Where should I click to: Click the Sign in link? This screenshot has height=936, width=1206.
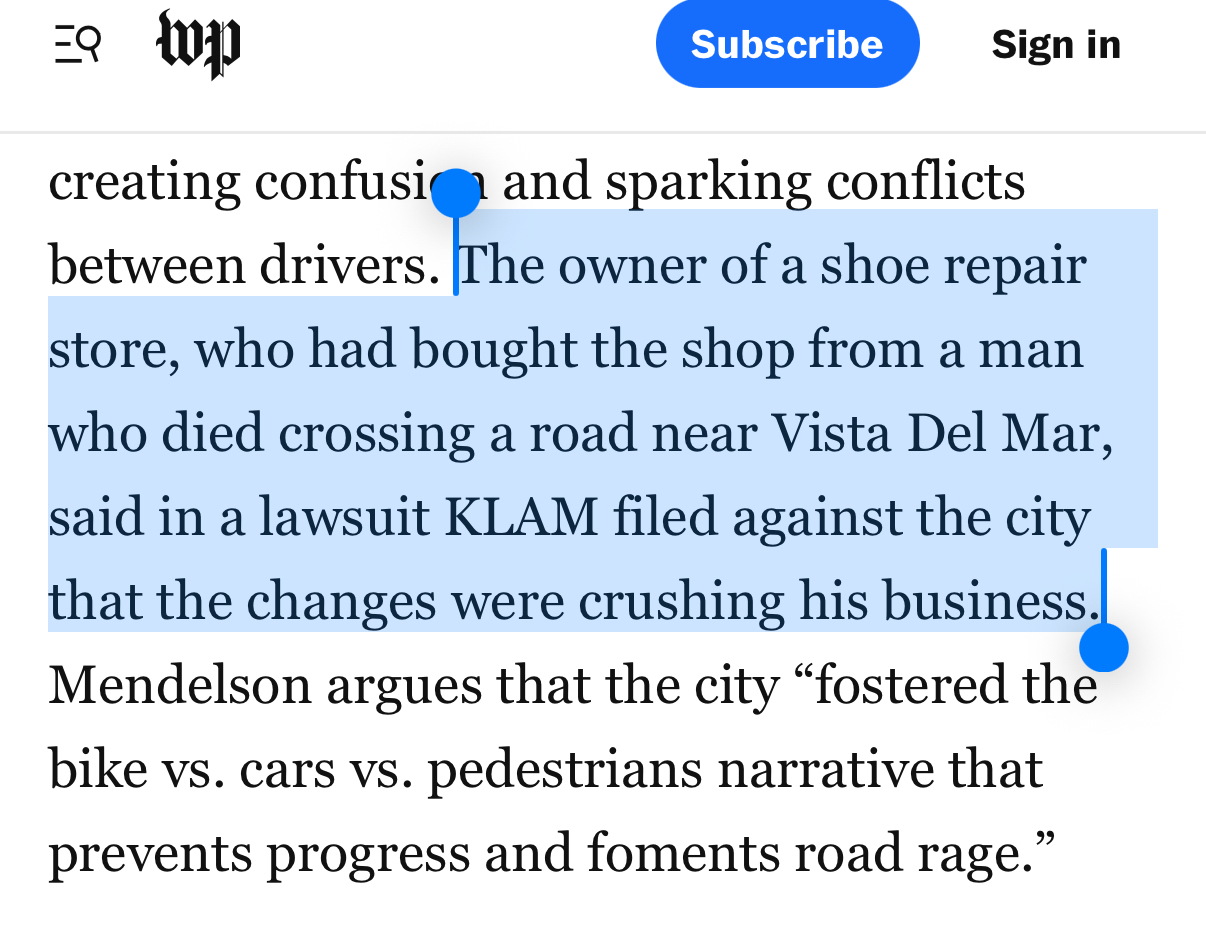coord(1055,45)
